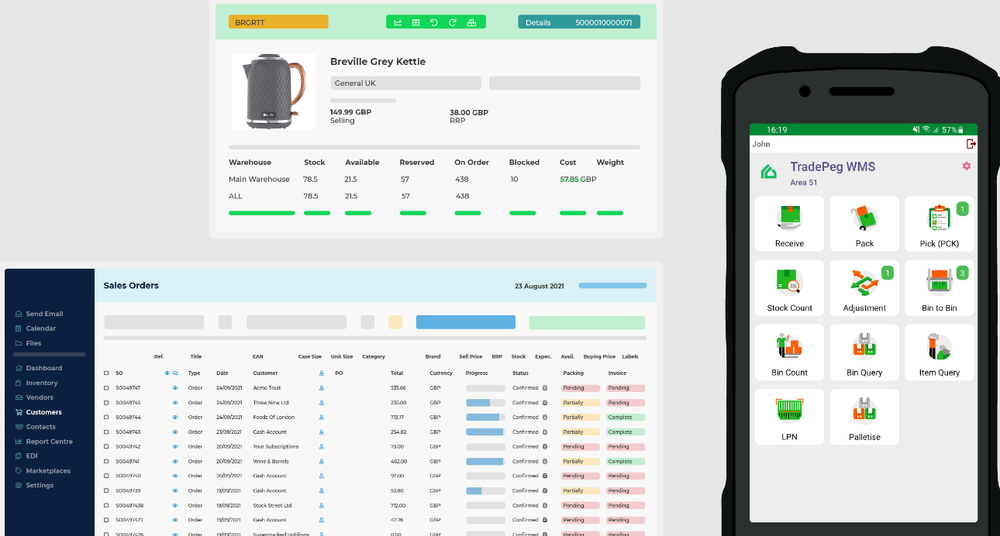Click the redo arrow in the product toolbar
Screen dimensions: 1000x536
[x=452, y=22]
